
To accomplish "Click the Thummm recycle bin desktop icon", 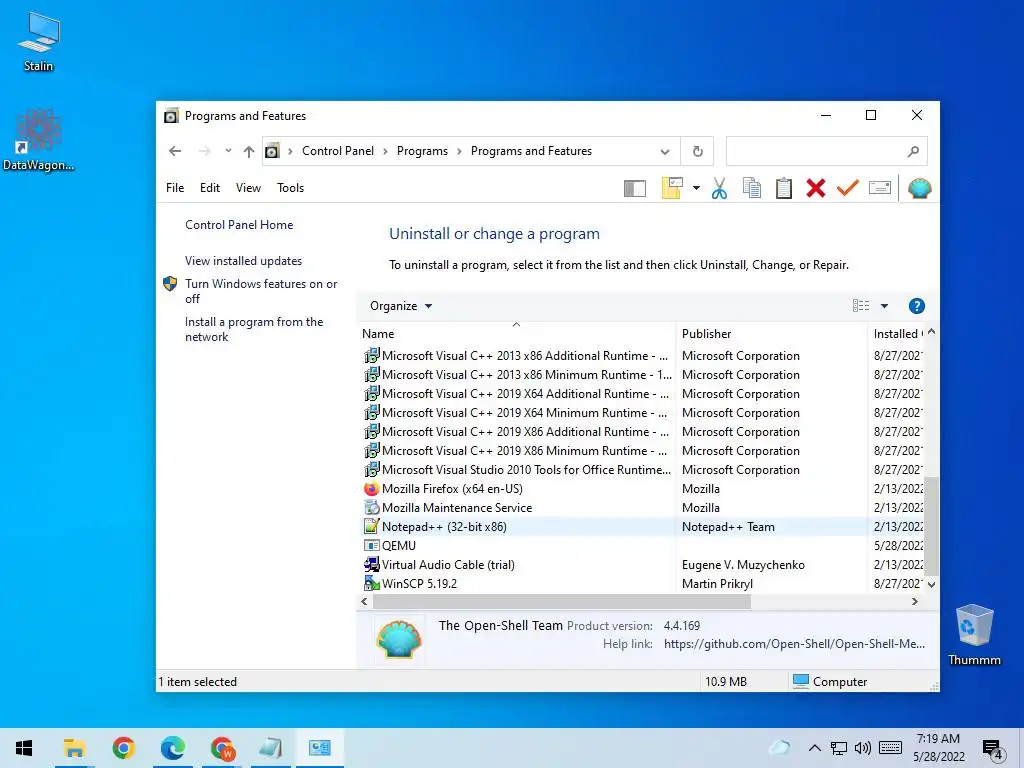I will pyautogui.click(x=974, y=635).
